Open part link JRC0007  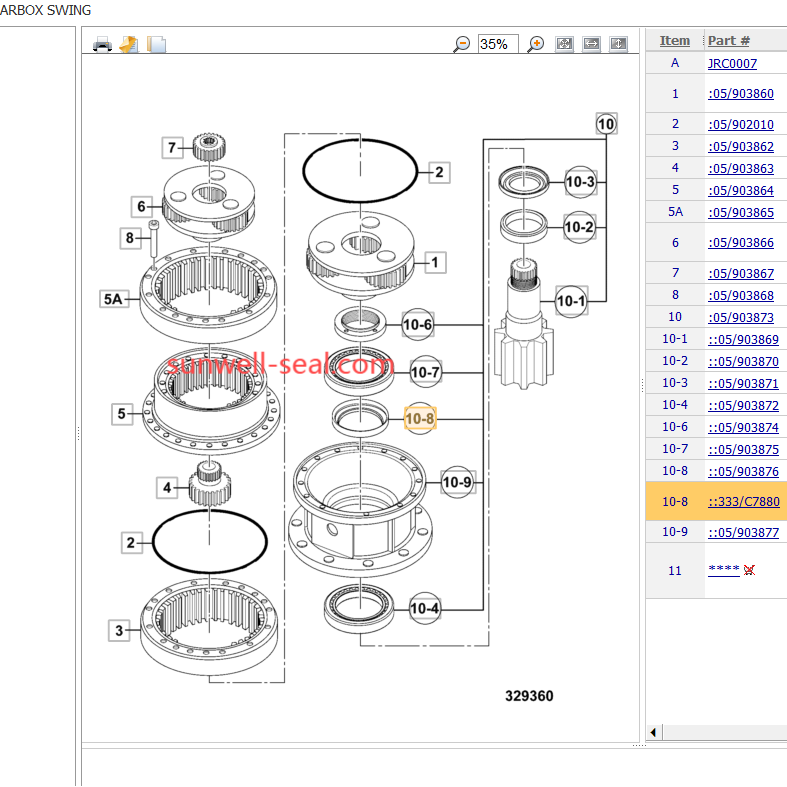point(732,63)
